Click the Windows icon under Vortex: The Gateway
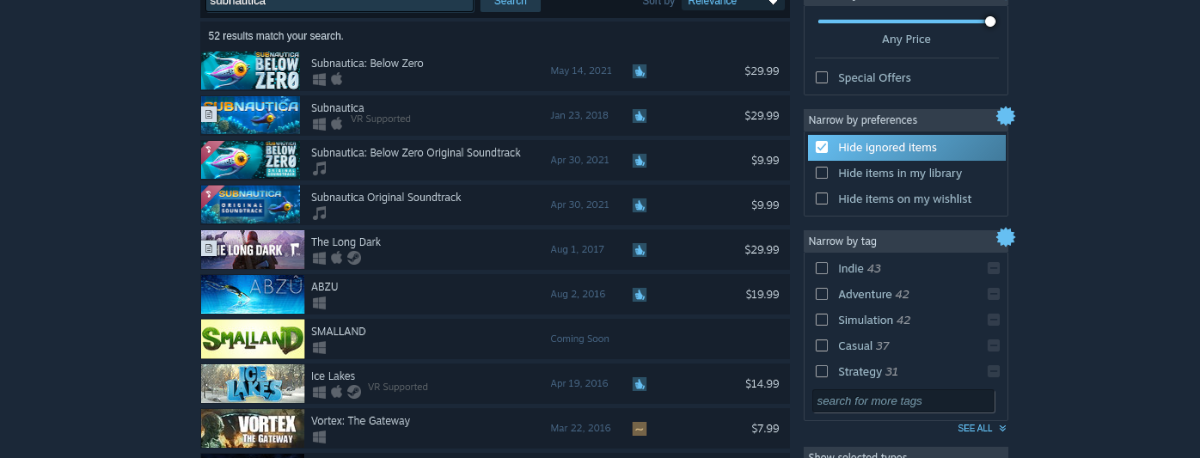 point(319,437)
